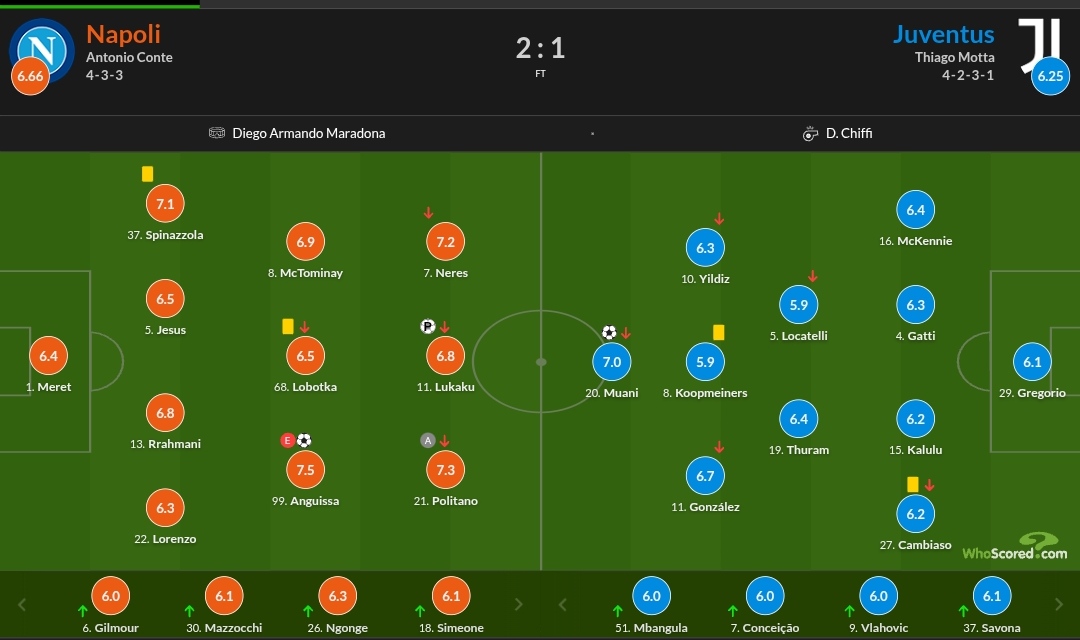The height and width of the screenshot is (640, 1080).
Task: Click the penalty icon above Lukaku
Action: pos(428,326)
